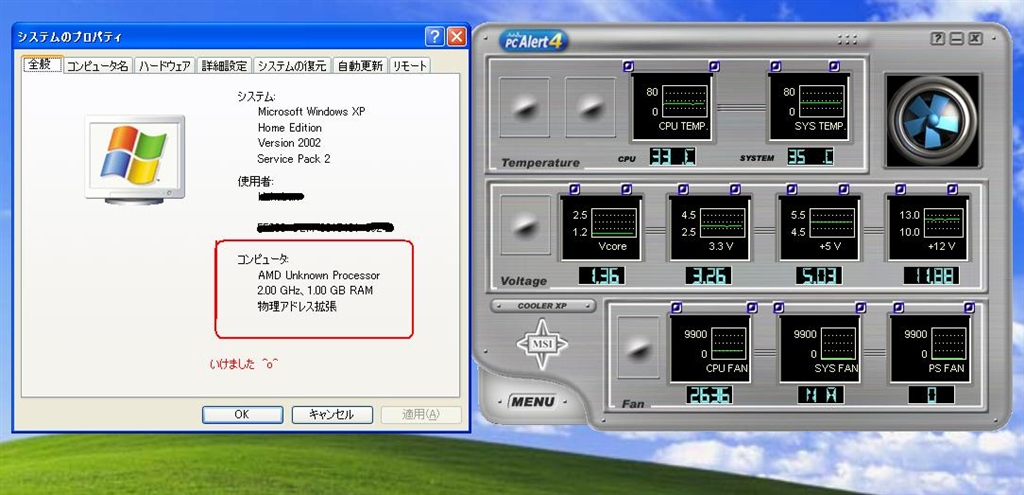Click right blue icon above +5 V gauge
This screenshot has height=495, width=1024.
pyautogui.click(x=844, y=189)
